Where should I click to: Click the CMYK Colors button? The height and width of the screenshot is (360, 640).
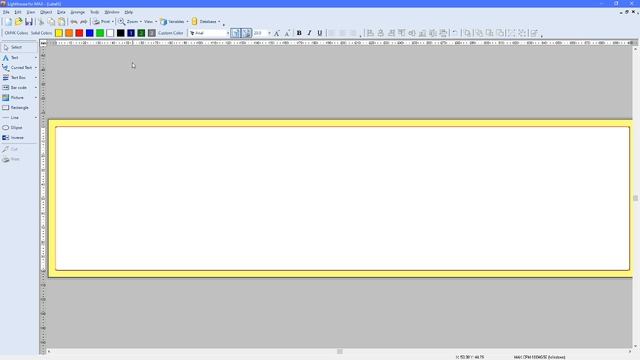pyautogui.click(x=16, y=33)
